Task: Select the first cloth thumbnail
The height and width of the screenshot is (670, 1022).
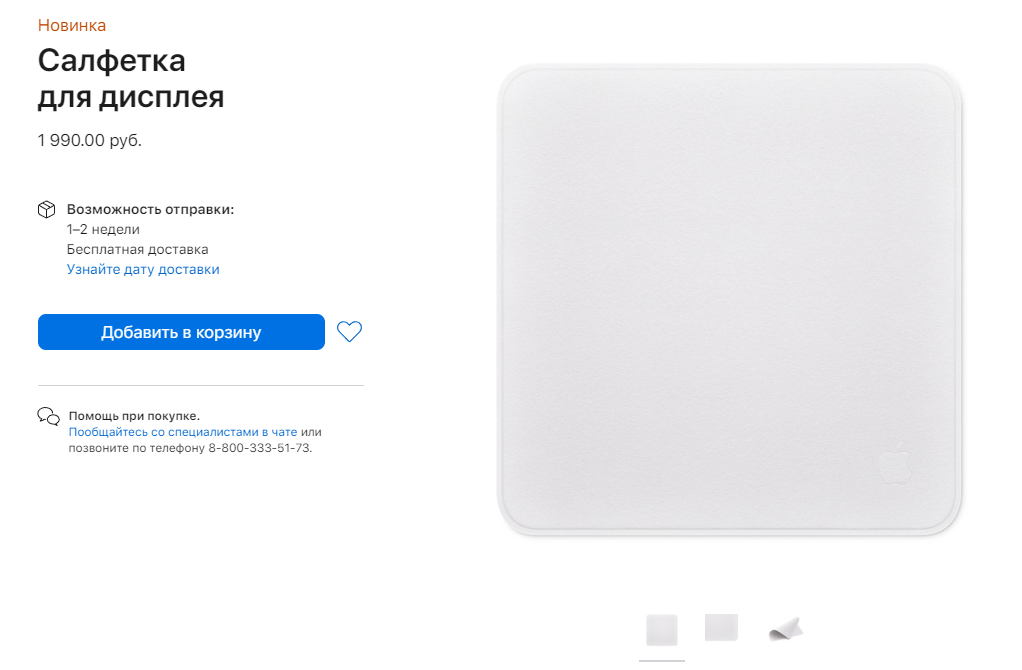Action: pos(662,630)
